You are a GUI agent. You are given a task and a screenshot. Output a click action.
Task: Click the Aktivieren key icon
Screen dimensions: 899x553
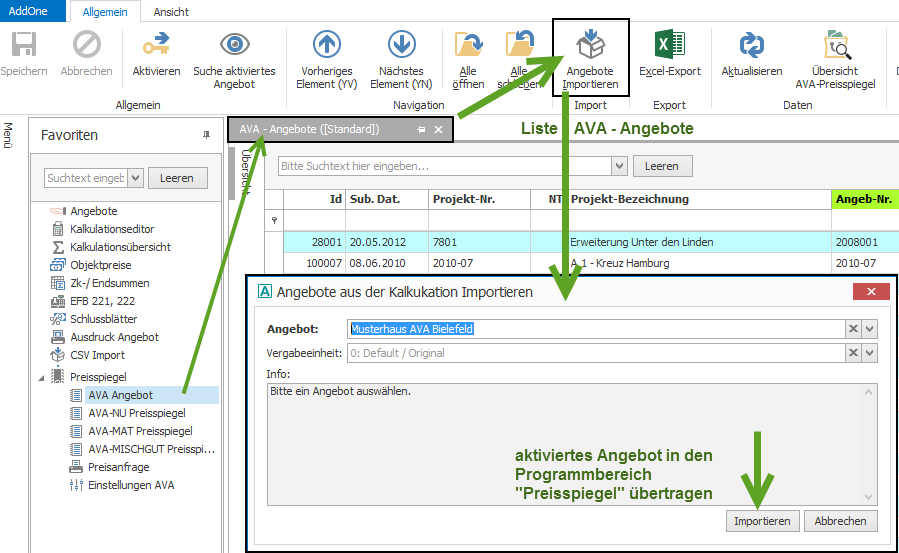[156, 47]
